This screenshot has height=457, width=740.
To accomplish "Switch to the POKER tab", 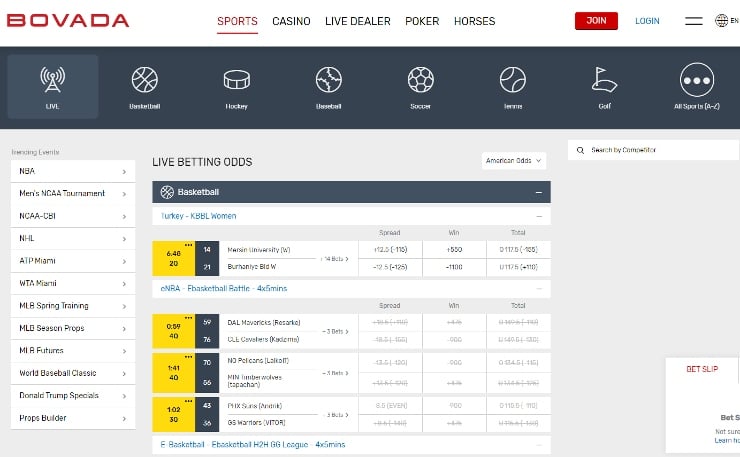I will (422, 21).
